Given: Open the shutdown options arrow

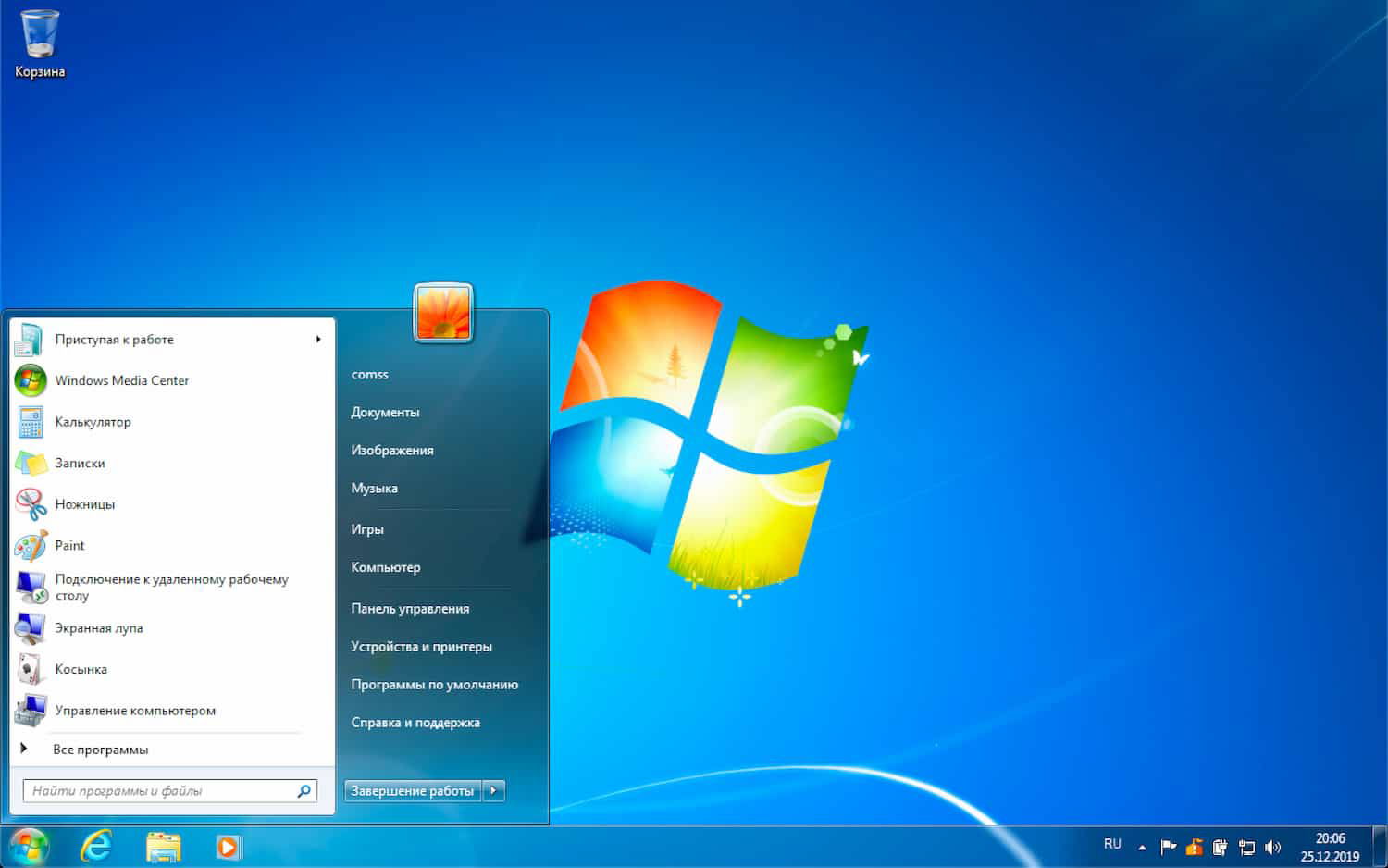Looking at the screenshot, I should pos(494,790).
